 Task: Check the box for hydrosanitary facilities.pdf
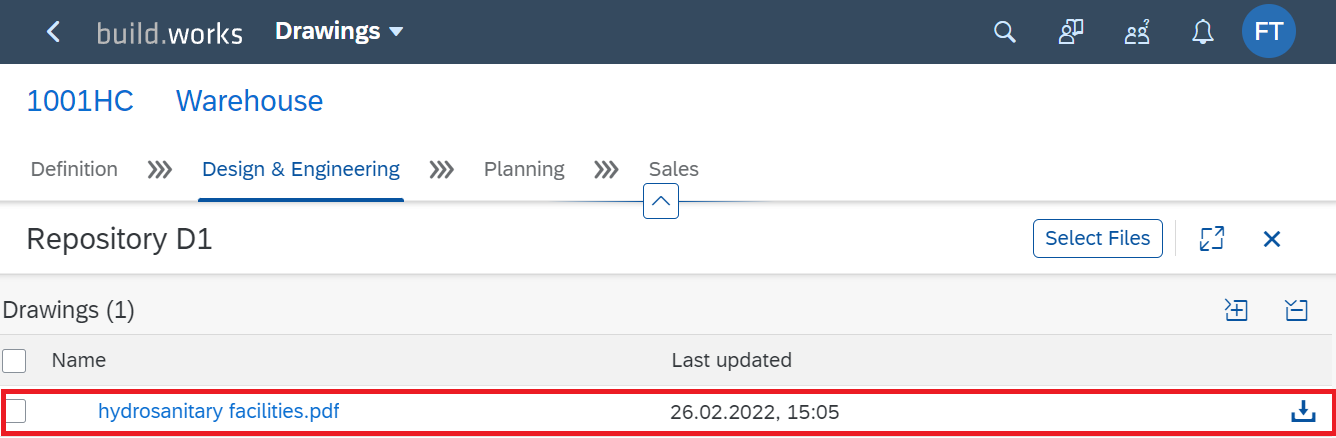[14, 411]
